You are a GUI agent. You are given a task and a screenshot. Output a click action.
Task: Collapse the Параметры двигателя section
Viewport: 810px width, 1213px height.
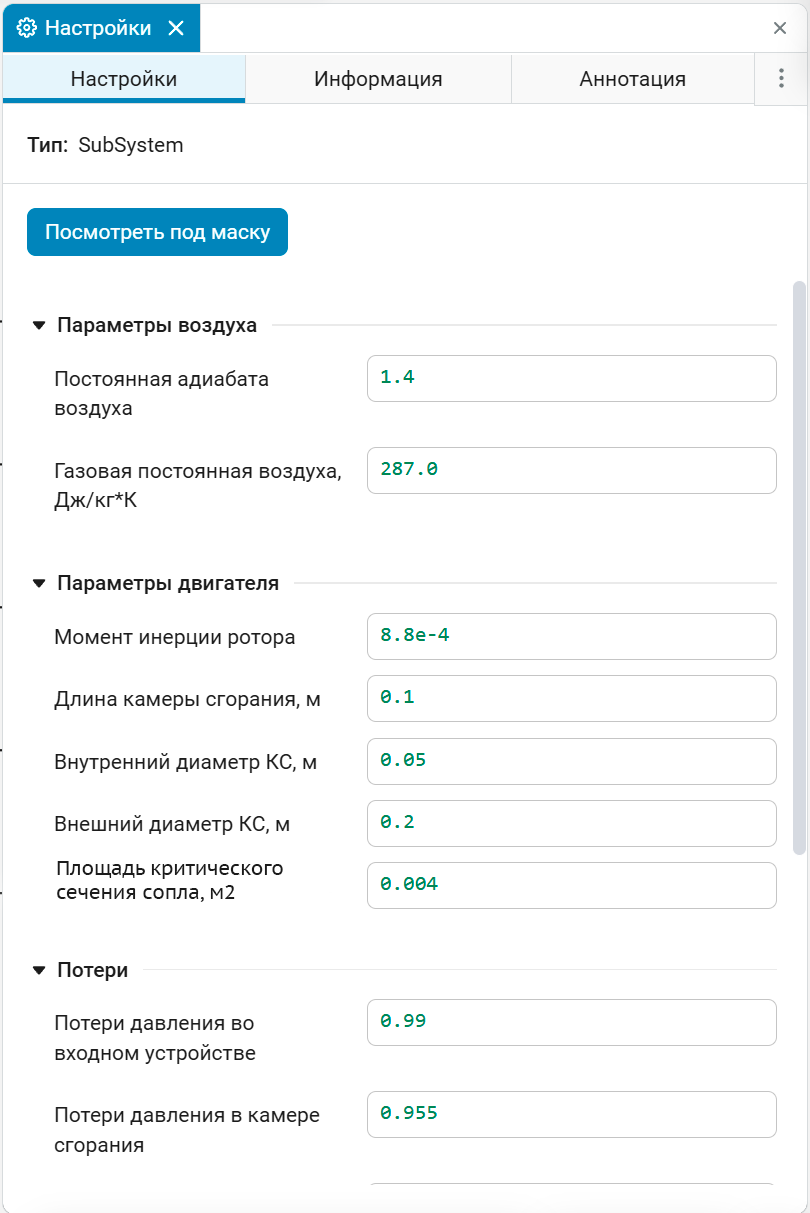click(39, 583)
